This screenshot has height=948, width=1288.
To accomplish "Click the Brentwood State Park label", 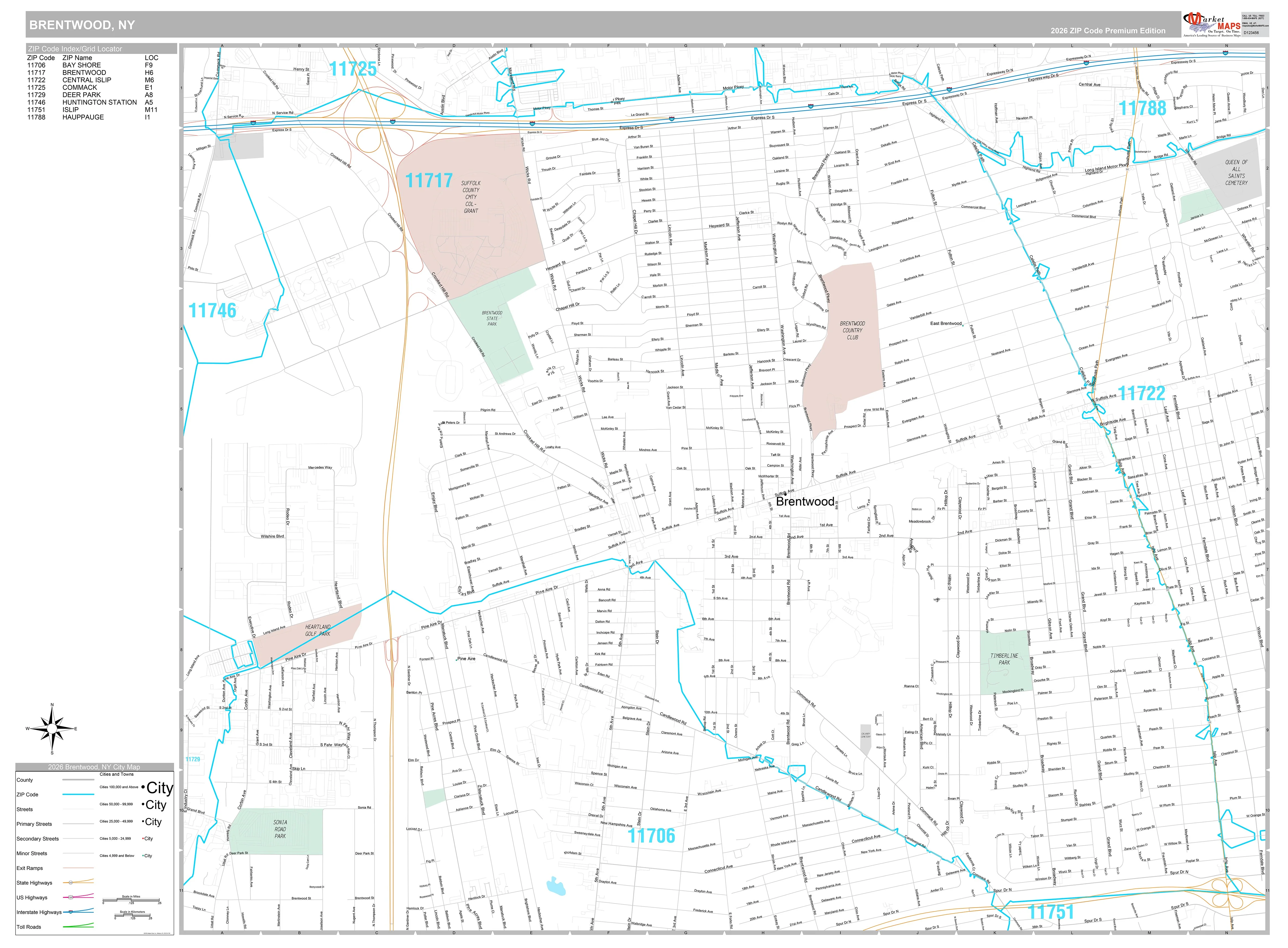I will (x=492, y=318).
